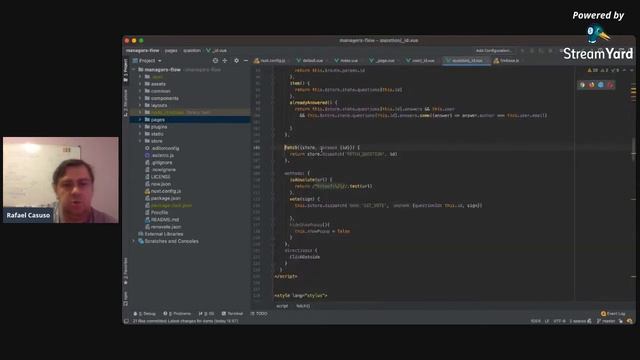Click the UTF-8 encoding status entry

[x=560, y=321]
